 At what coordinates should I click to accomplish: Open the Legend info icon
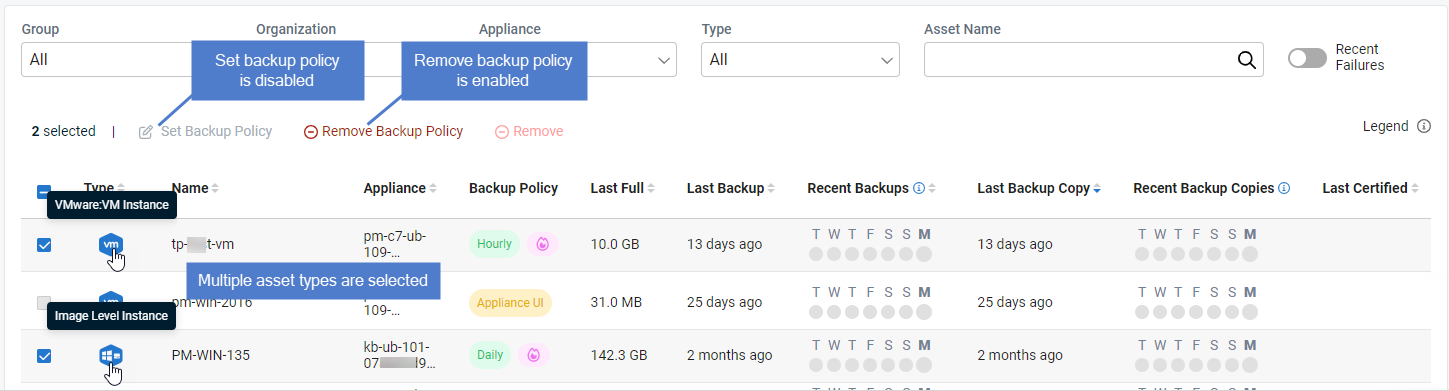pyautogui.click(x=1424, y=127)
